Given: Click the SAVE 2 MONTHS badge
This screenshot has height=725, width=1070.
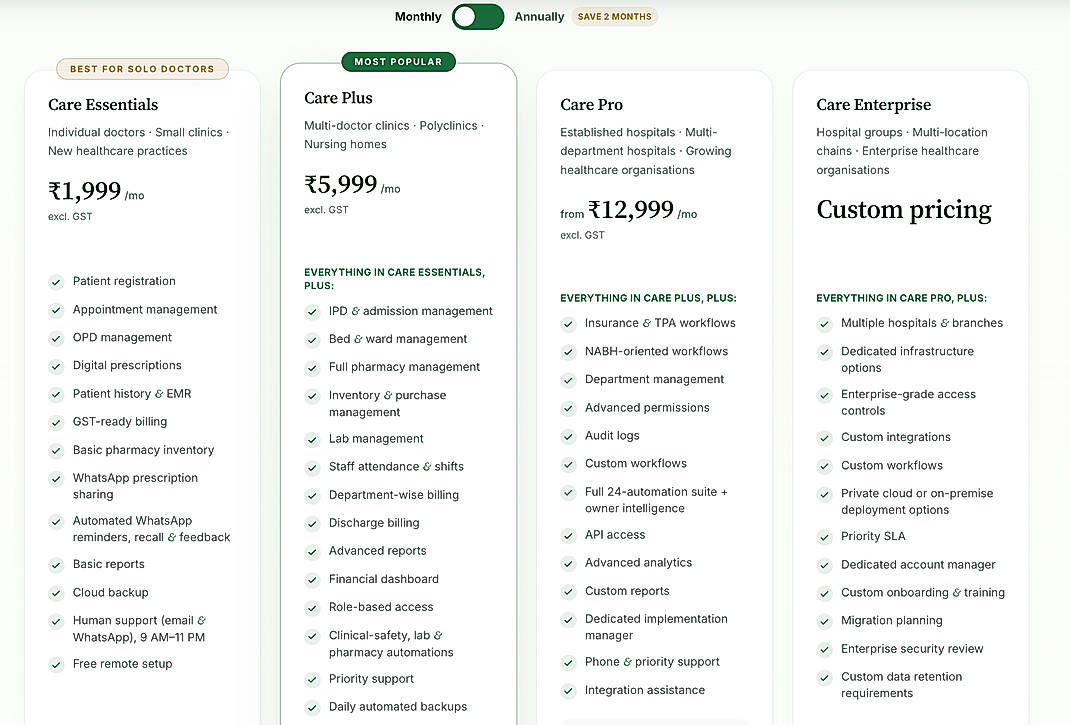Looking at the screenshot, I should pyautogui.click(x=614, y=16).
